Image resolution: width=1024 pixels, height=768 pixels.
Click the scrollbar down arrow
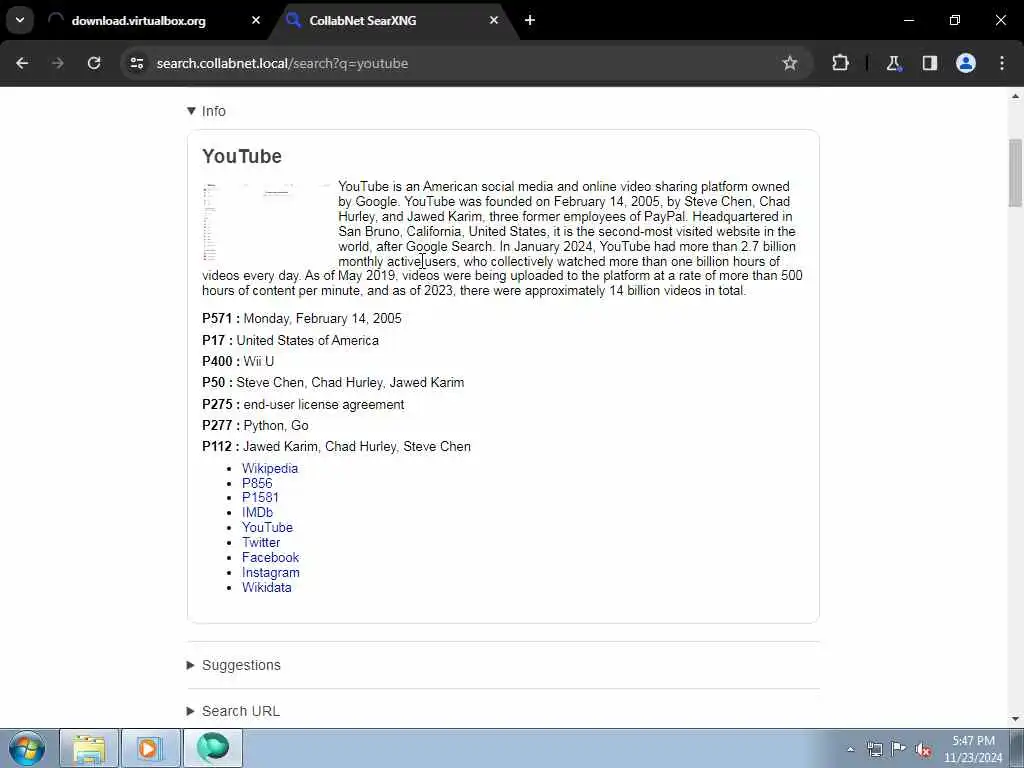click(x=1015, y=719)
